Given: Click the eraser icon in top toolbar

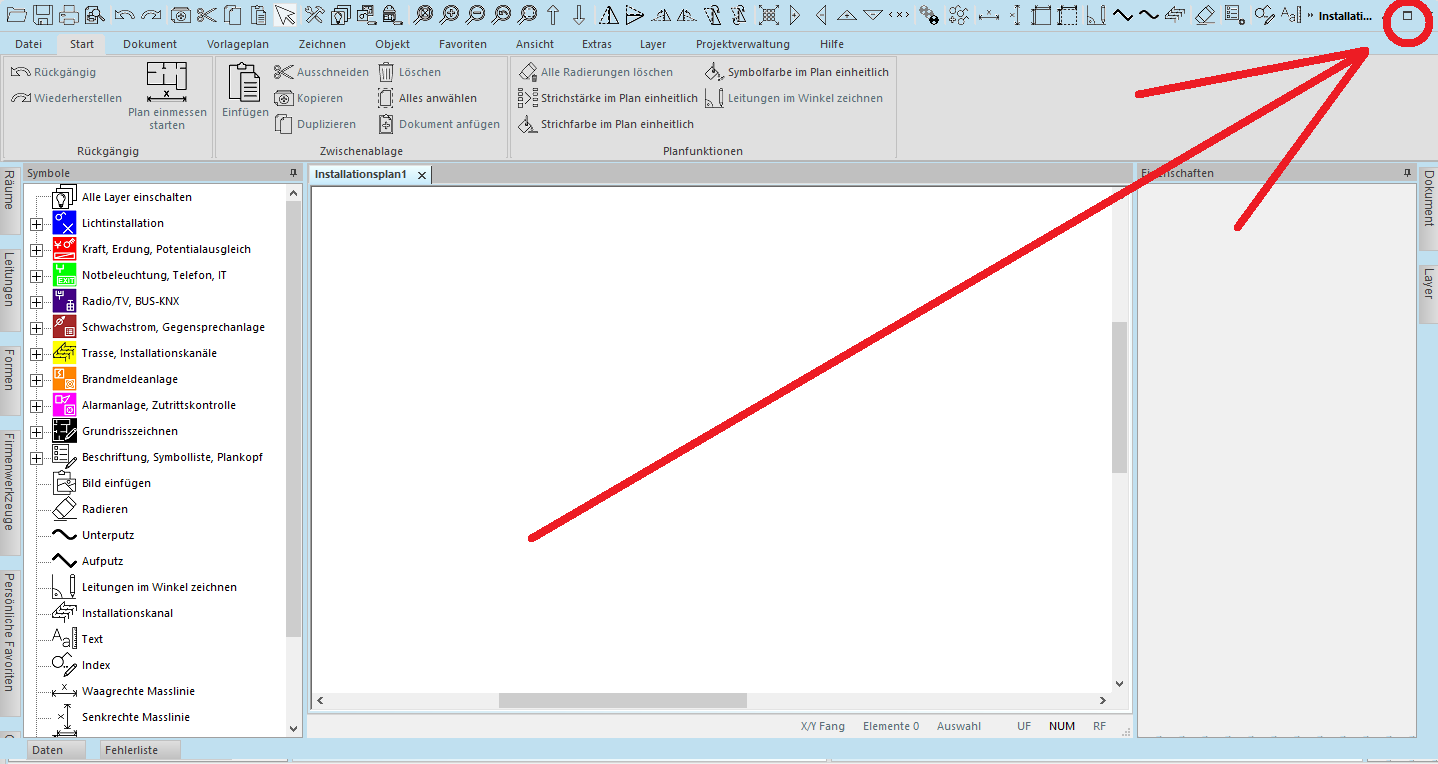Looking at the screenshot, I should pyautogui.click(x=1205, y=15).
